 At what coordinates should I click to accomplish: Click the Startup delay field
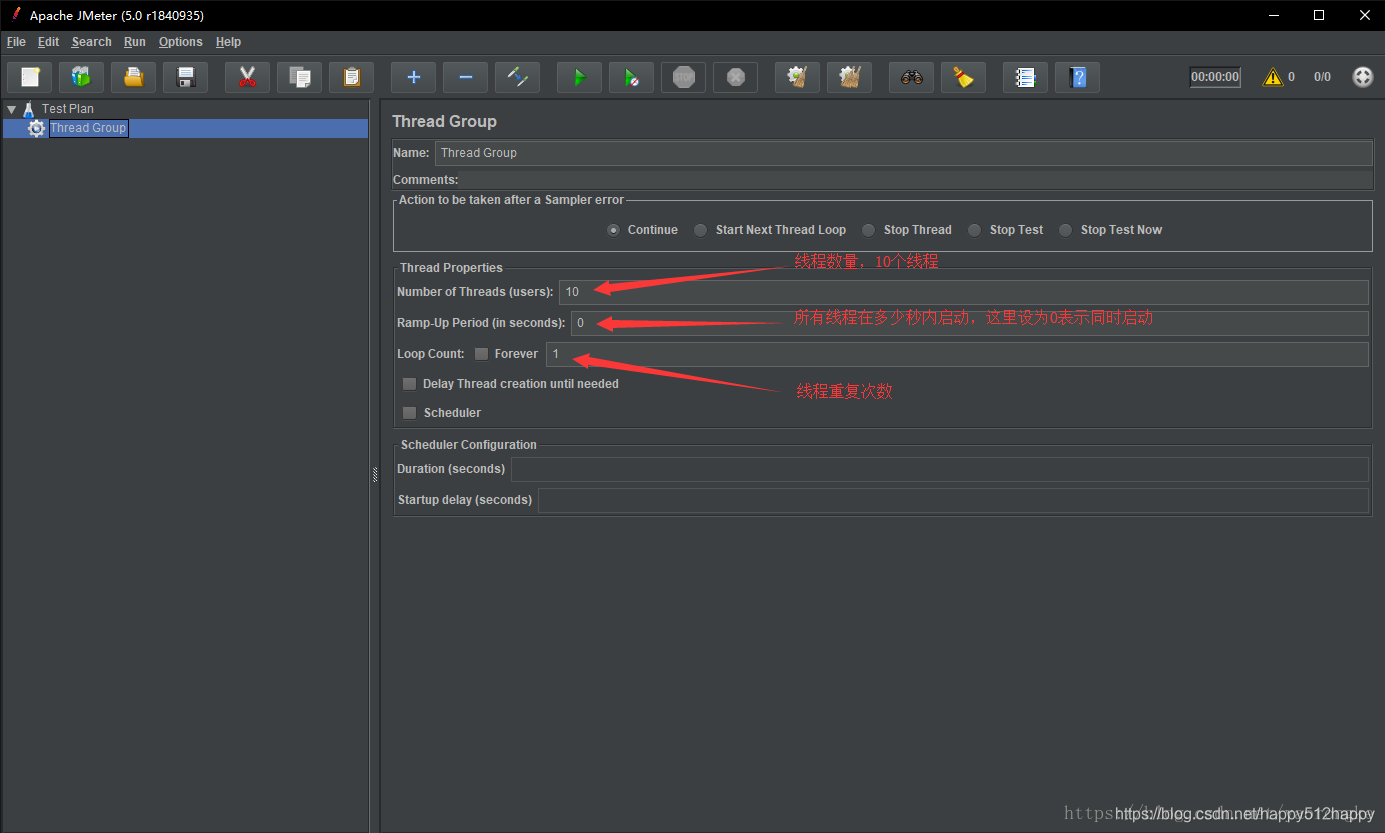click(953, 500)
